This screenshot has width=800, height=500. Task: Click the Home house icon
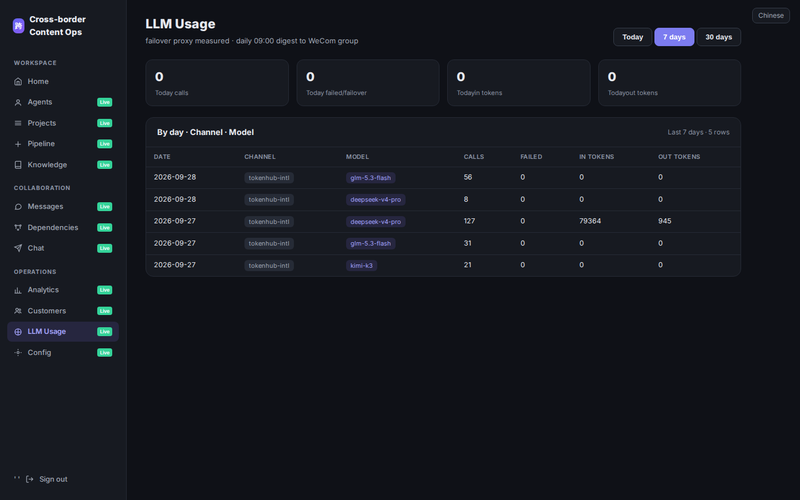(18, 82)
